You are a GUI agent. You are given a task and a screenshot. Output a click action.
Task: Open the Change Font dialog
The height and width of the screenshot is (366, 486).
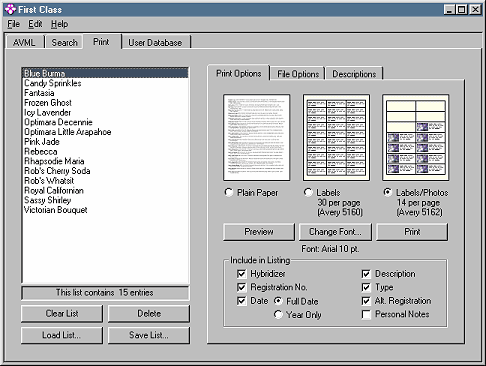(335, 232)
